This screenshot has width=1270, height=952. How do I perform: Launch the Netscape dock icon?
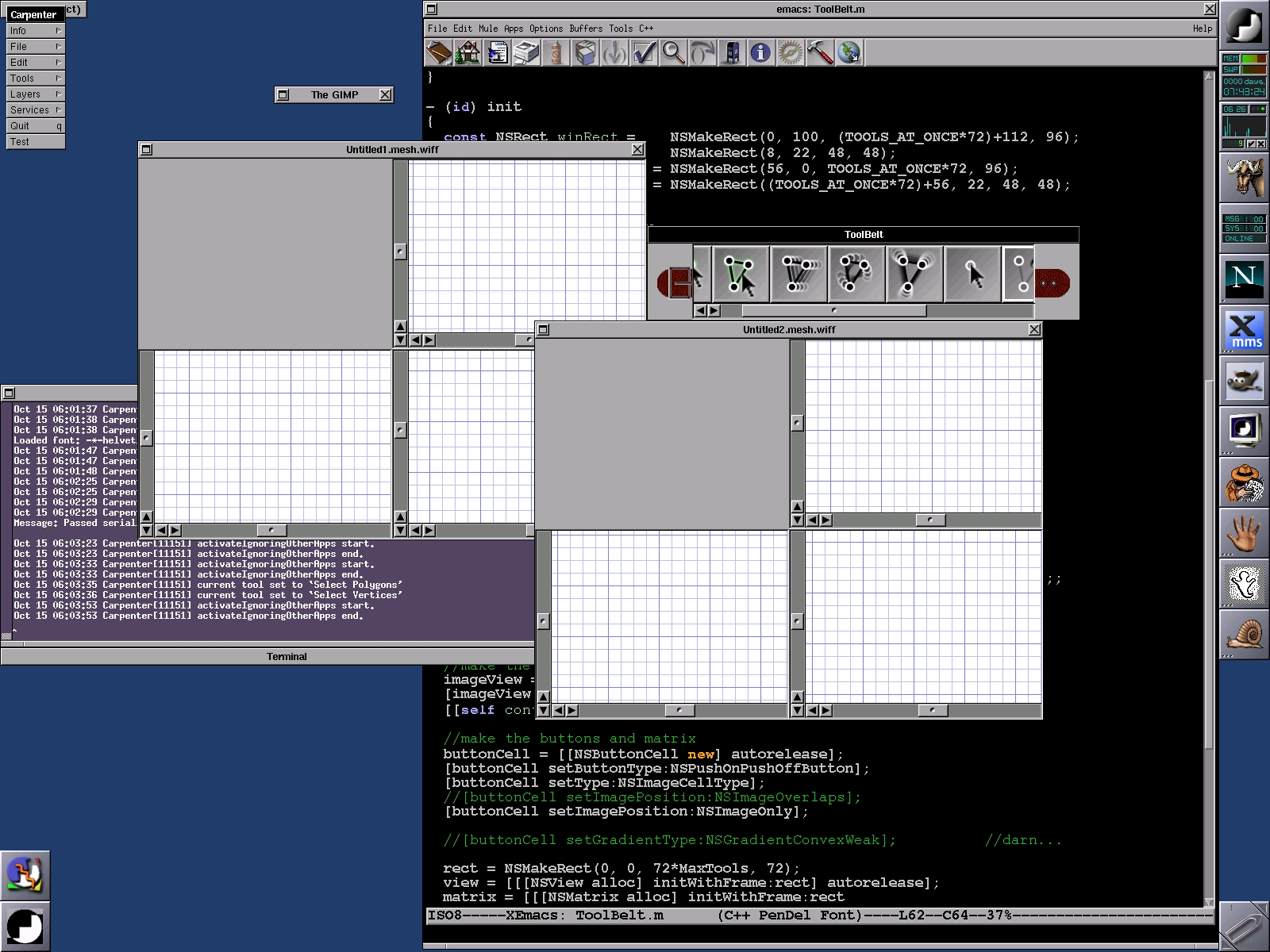[1244, 277]
